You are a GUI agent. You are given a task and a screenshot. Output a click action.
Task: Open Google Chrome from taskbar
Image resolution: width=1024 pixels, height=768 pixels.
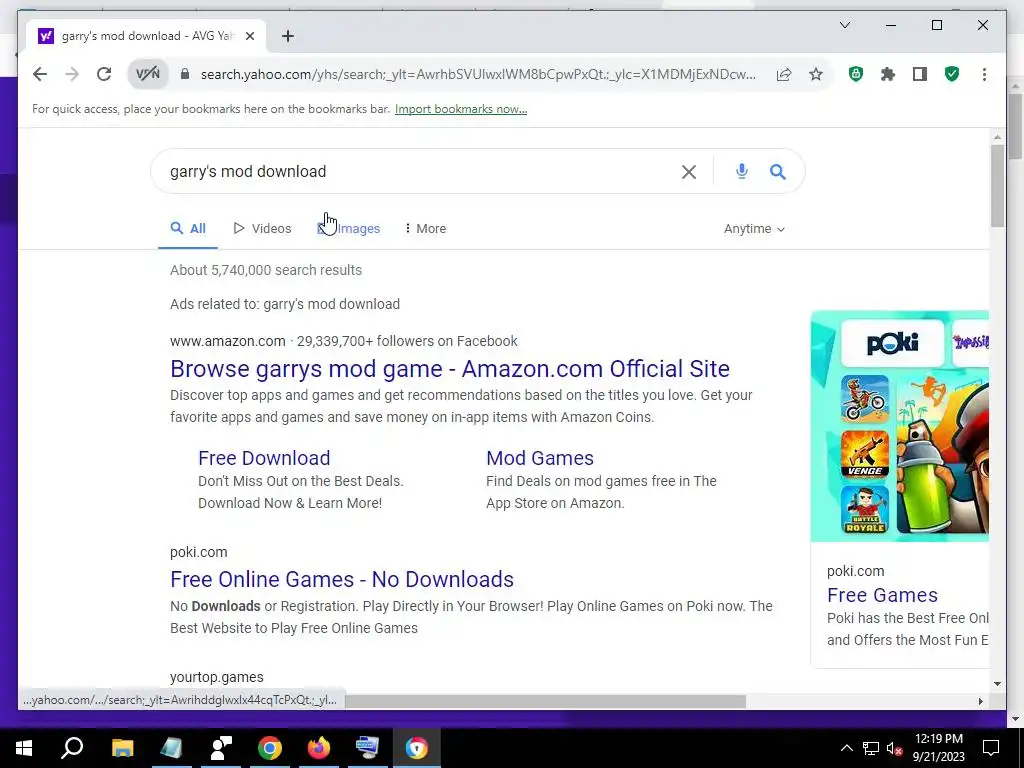270,748
